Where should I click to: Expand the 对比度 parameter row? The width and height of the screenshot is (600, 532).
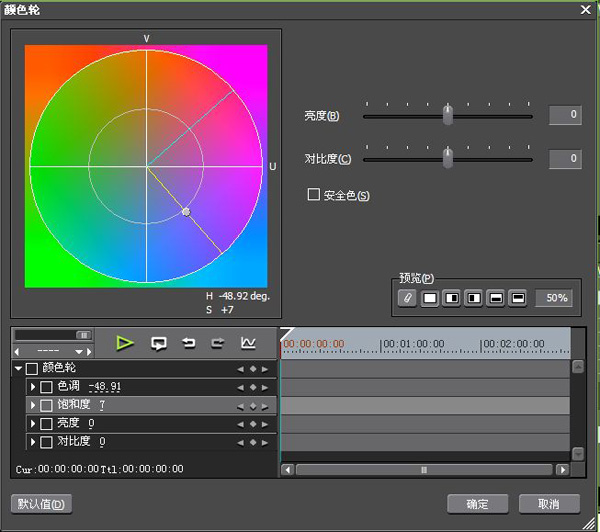[33, 442]
